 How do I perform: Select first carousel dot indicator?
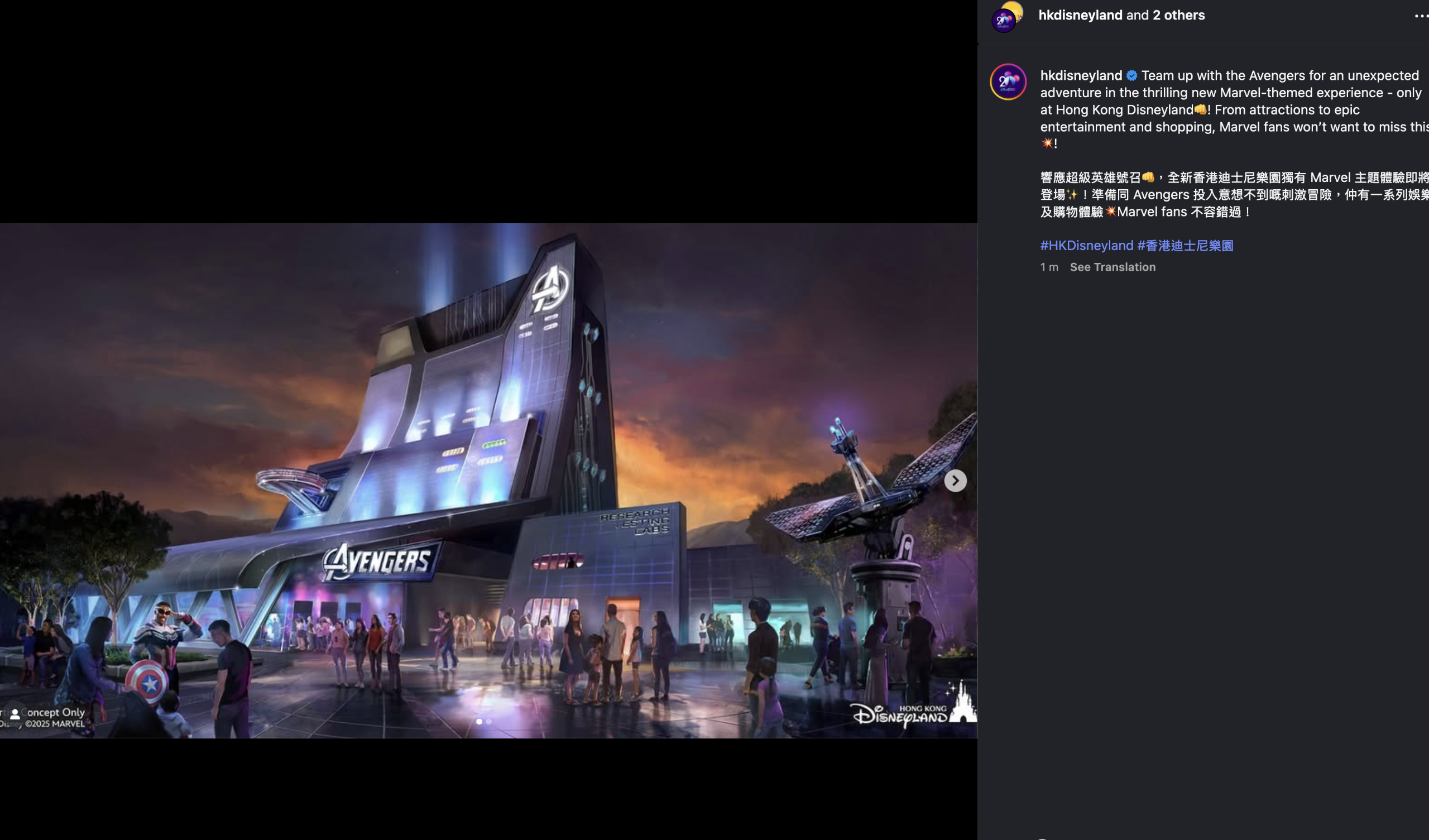click(x=479, y=722)
